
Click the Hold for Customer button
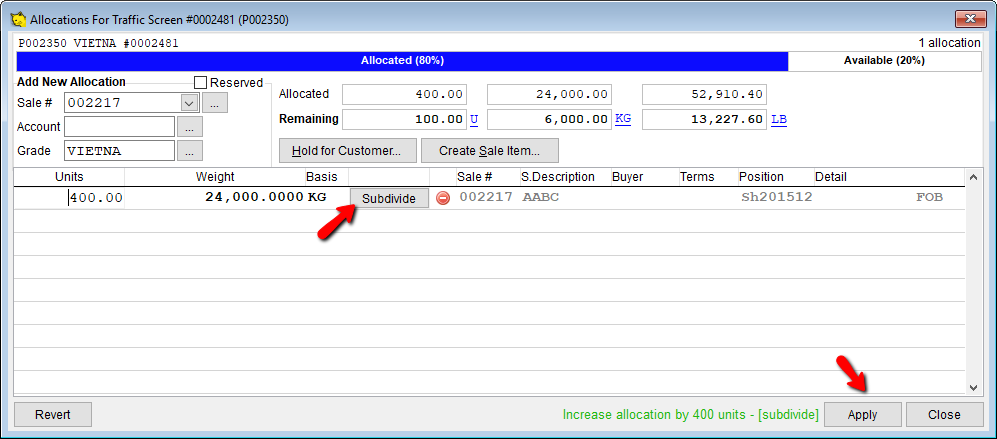348,151
